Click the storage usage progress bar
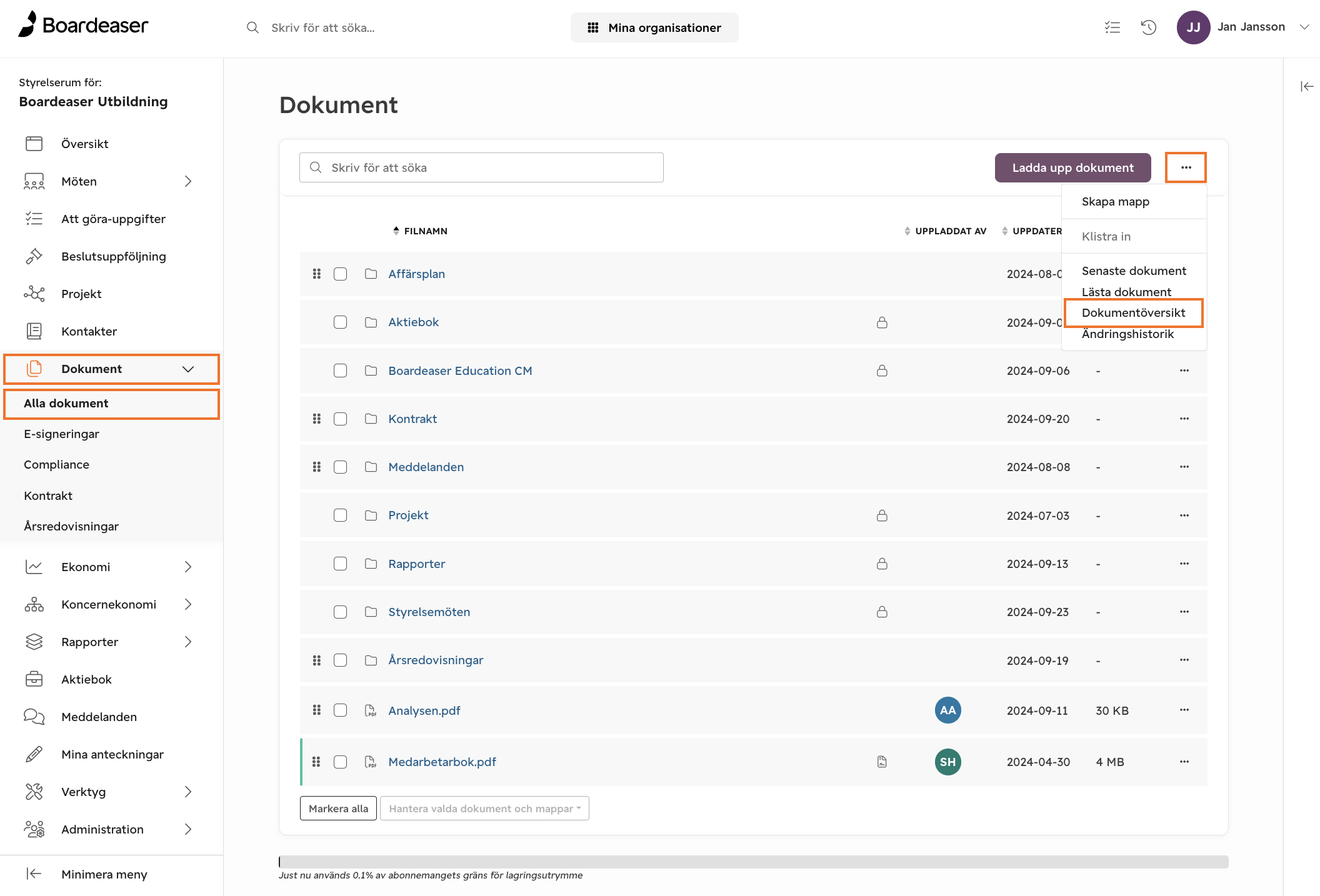 click(x=753, y=862)
